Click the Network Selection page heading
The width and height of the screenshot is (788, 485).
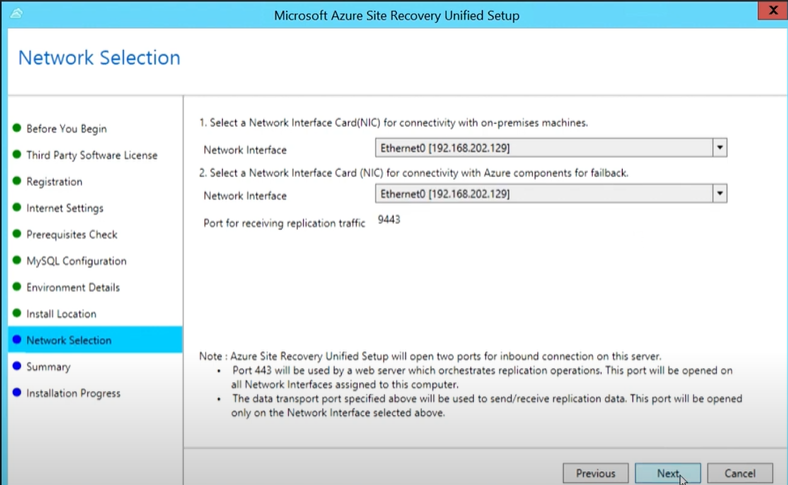tap(99, 58)
